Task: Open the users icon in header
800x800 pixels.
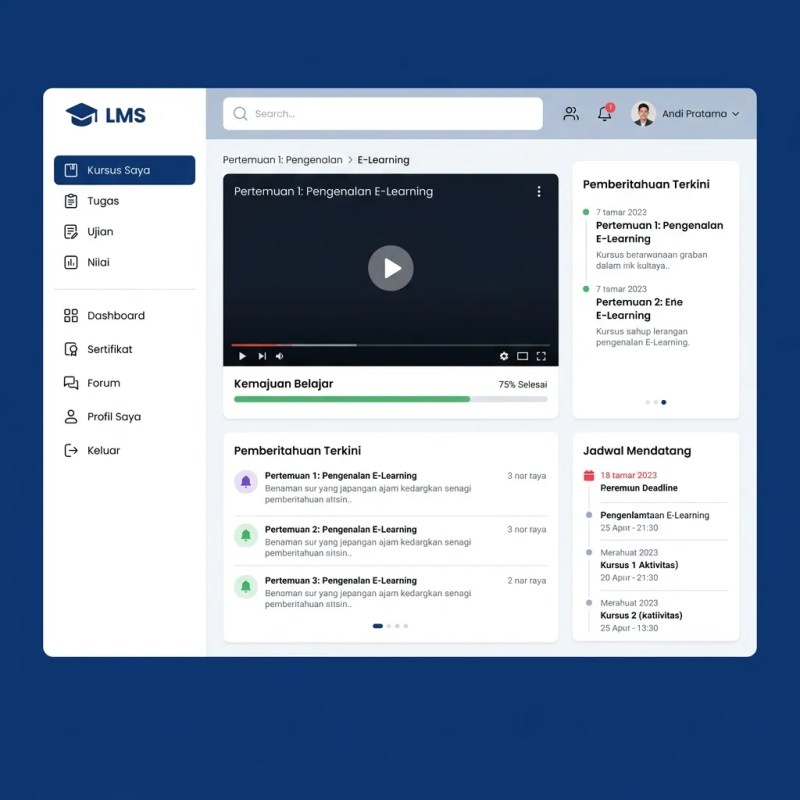Action: (x=571, y=113)
